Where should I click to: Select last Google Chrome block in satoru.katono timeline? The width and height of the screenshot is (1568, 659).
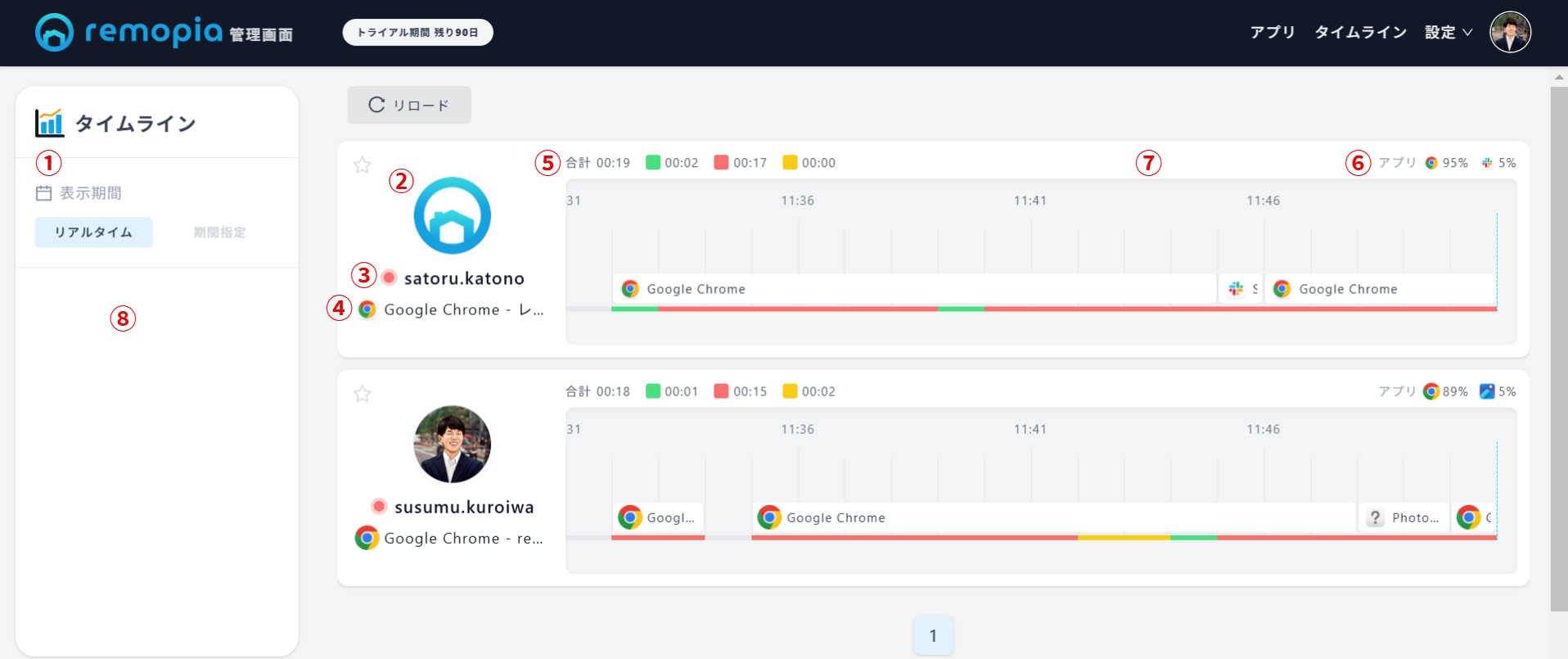pyautogui.click(x=1381, y=289)
